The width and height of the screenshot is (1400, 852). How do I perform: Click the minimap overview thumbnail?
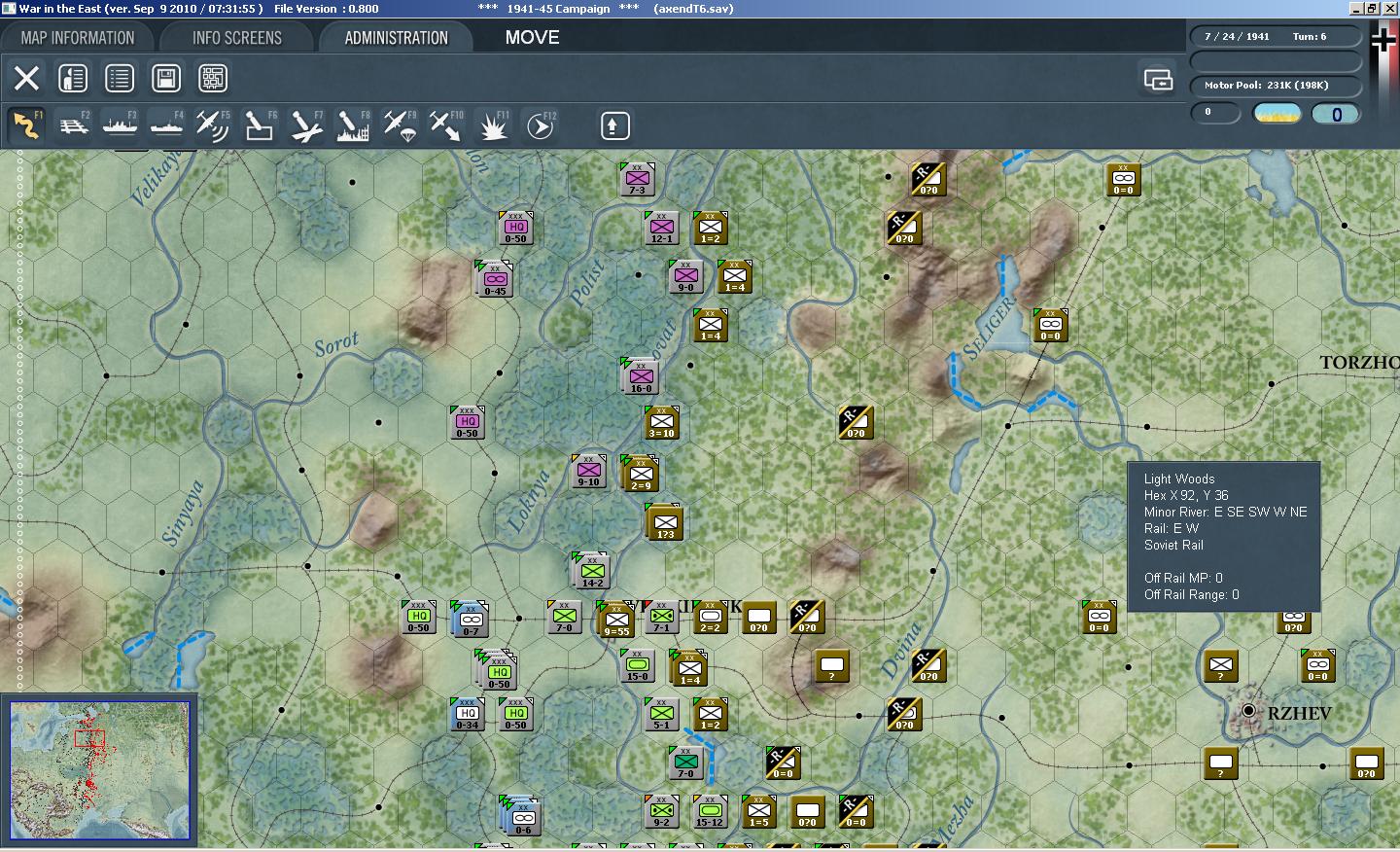99,770
